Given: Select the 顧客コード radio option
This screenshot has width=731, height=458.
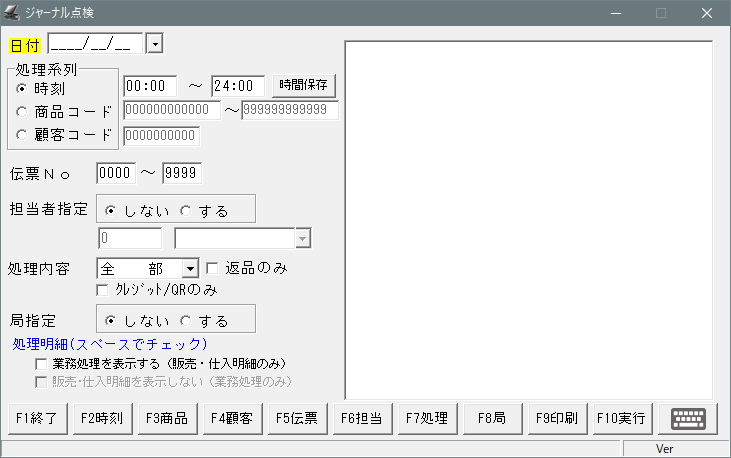Looking at the screenshot, I should [x=22, y=135].
